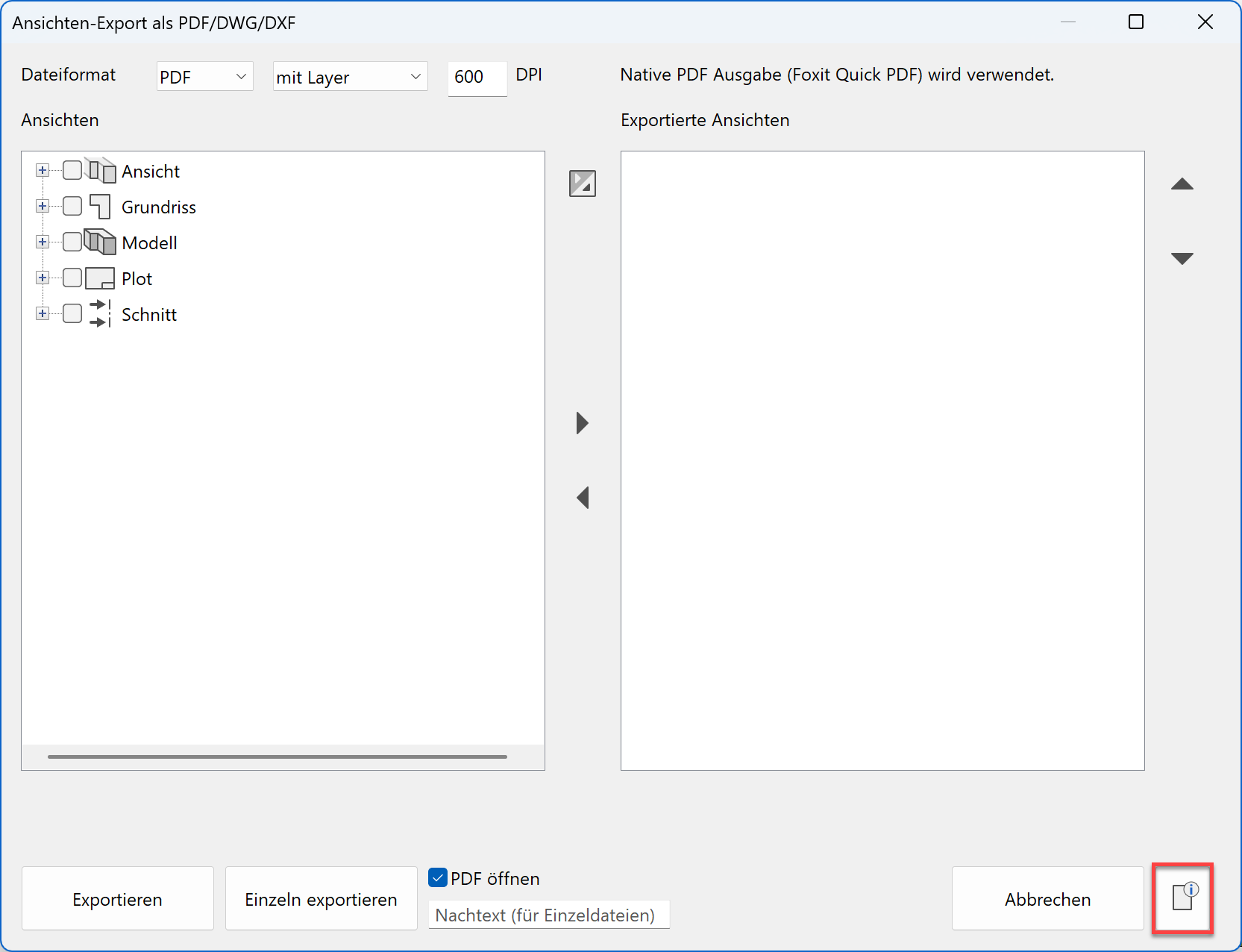Enable the Grundriss checkbox

(x=72, y=206)
